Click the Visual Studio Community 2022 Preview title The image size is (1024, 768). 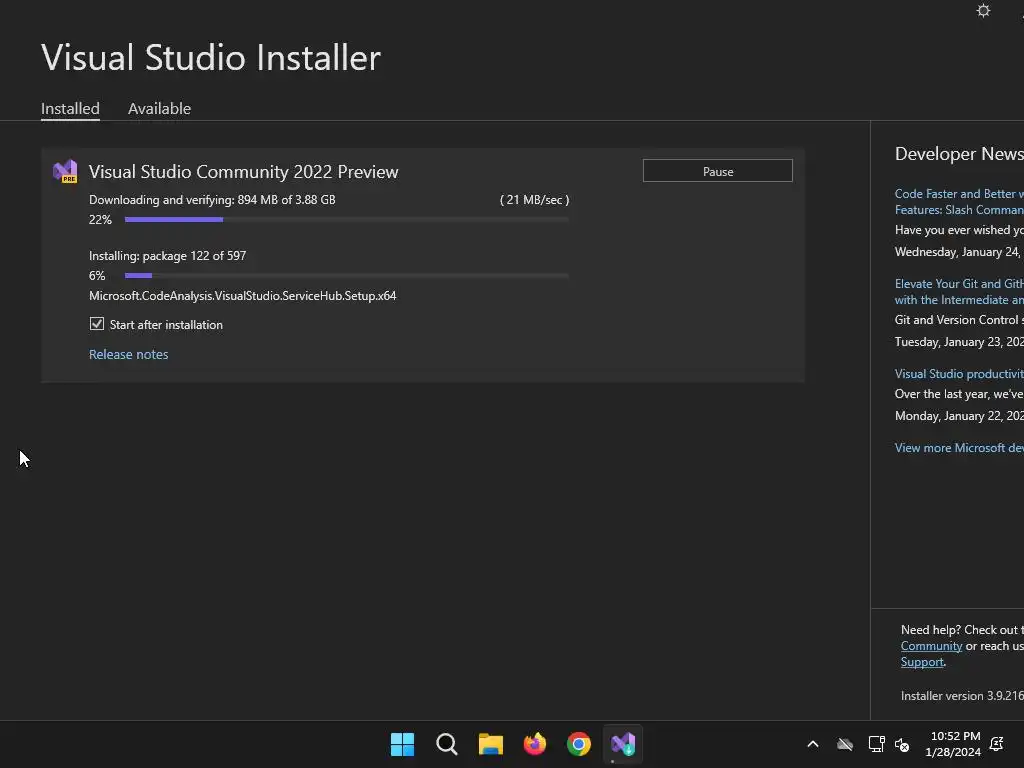point(244,172)
